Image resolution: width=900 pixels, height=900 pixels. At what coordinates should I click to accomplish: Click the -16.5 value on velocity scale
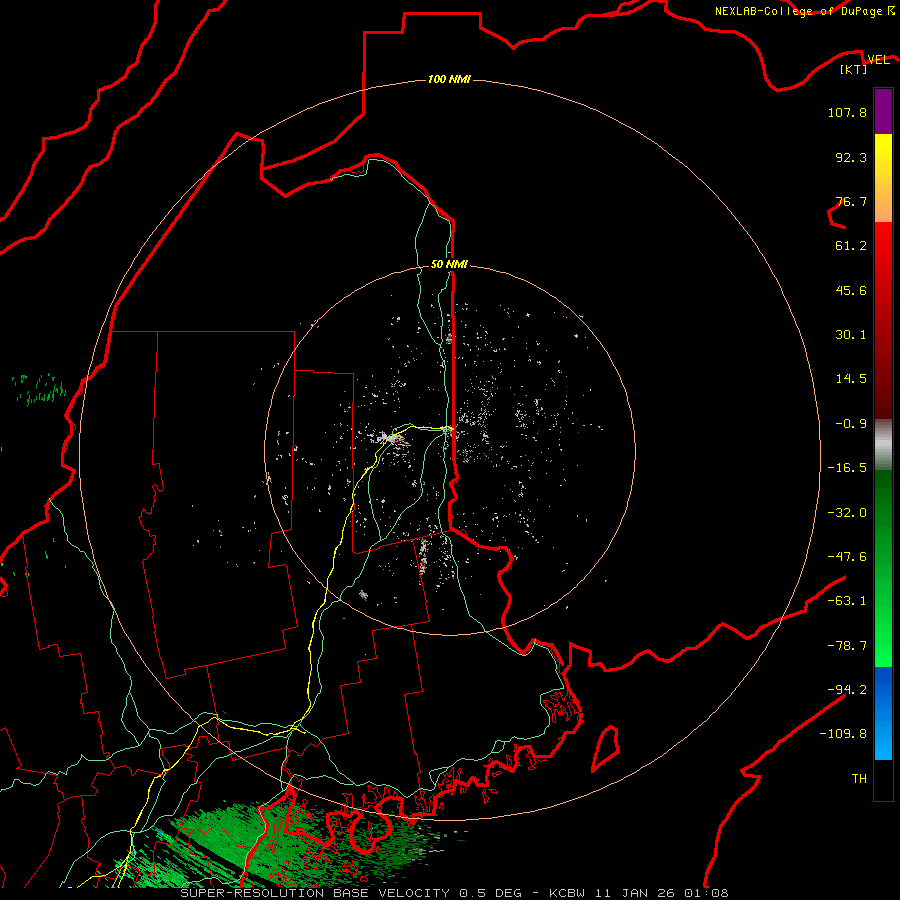click(x=847, y=468)
